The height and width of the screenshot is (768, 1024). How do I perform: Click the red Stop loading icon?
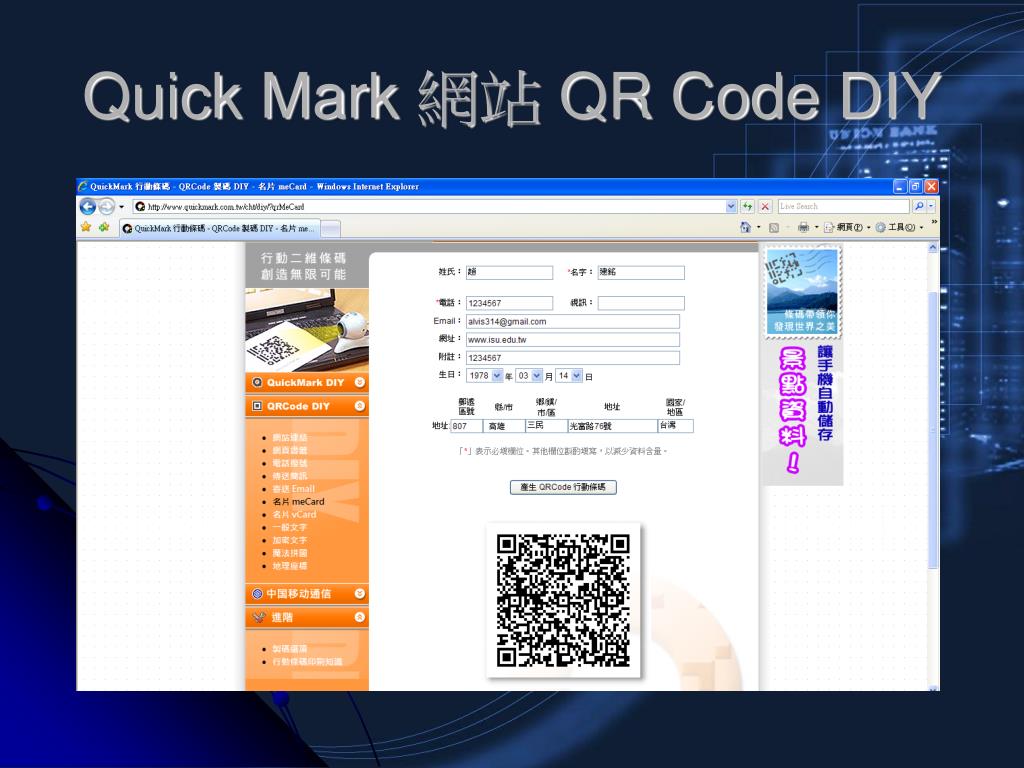point(765,206)
